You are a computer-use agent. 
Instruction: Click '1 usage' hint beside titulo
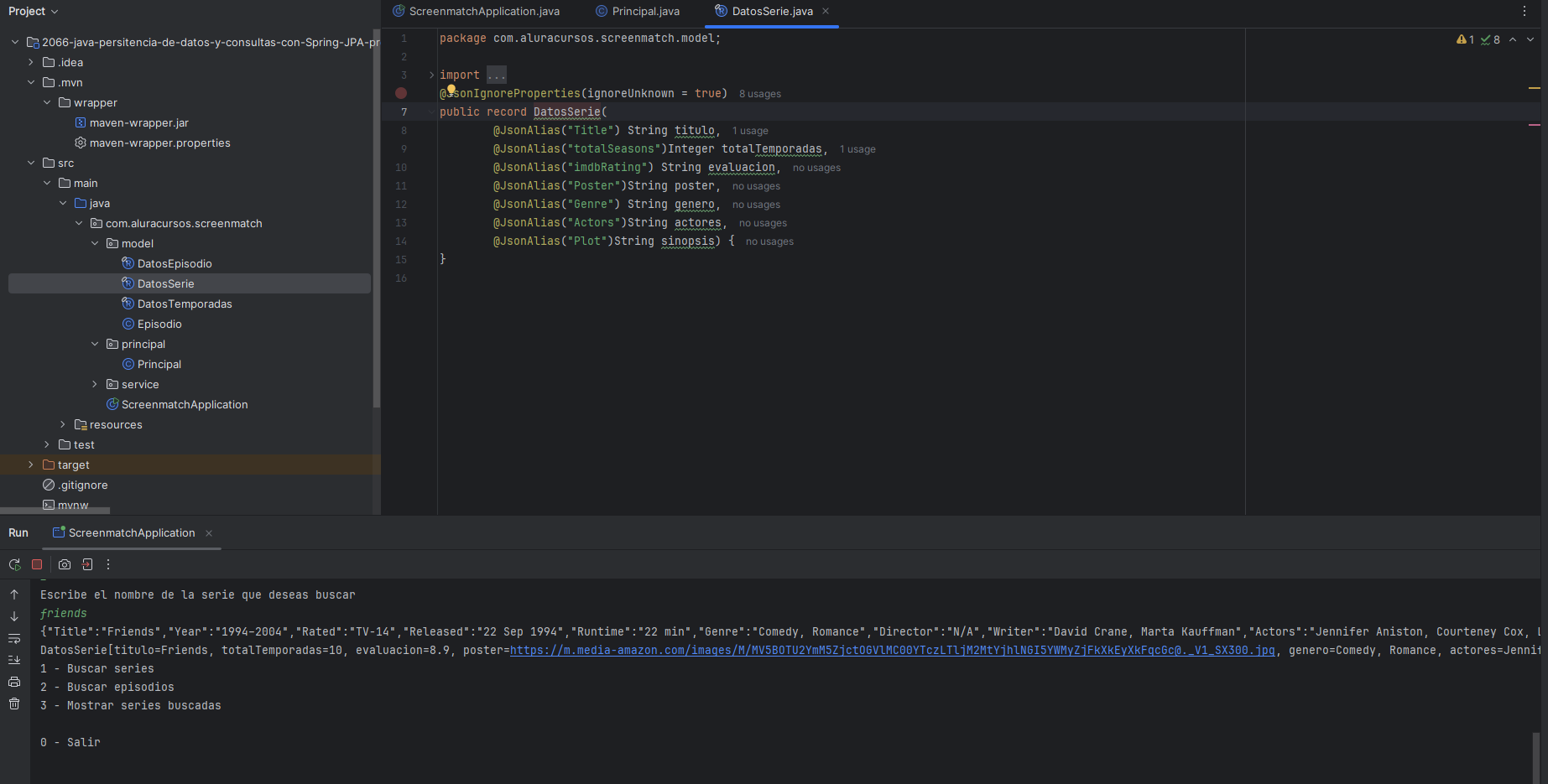(749, 131)
